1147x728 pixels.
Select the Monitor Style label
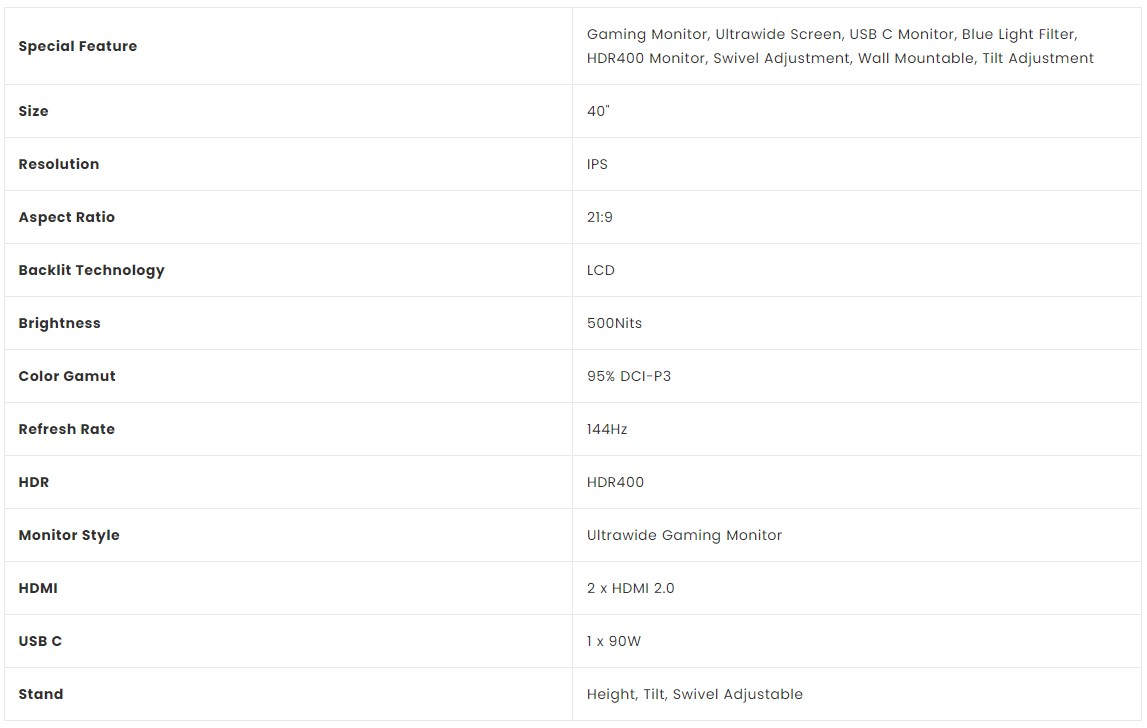(69, 535)
